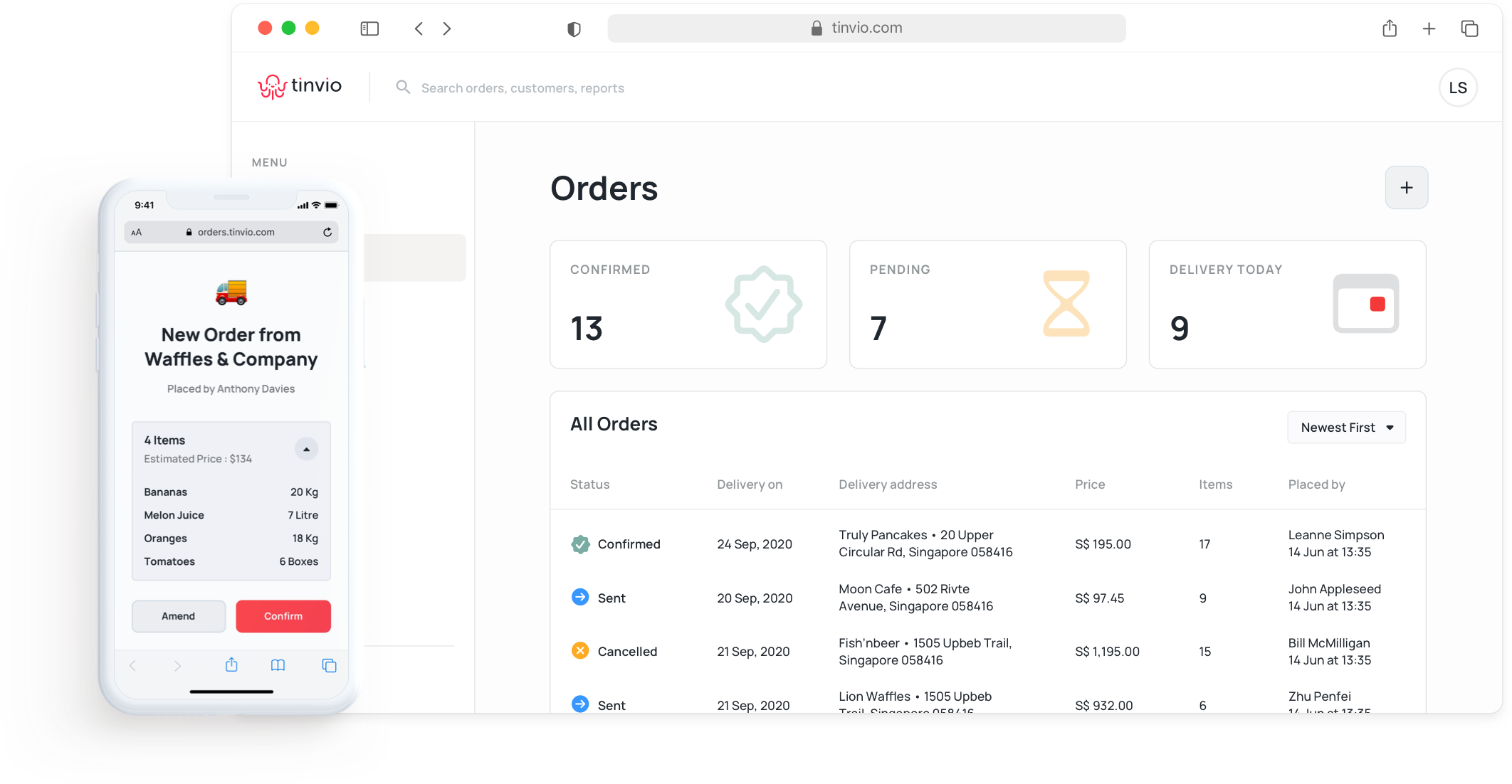Screen dimensions: 1512x784
Task: Click the Cancelled status icon for Fish'nbeer
Action: tap(580, 650)
